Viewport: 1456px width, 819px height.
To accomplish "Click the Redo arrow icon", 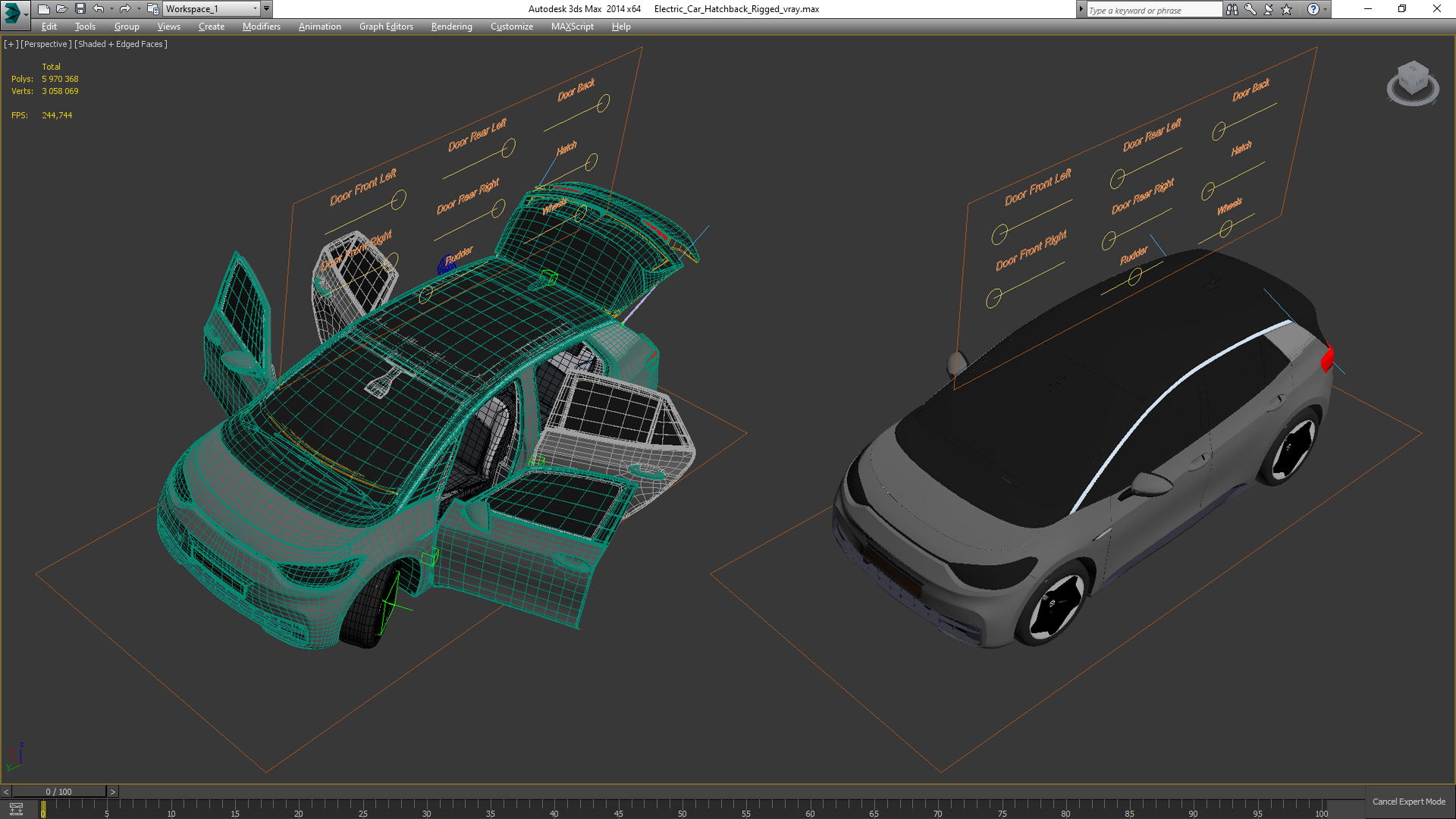I will click(125, 9).
